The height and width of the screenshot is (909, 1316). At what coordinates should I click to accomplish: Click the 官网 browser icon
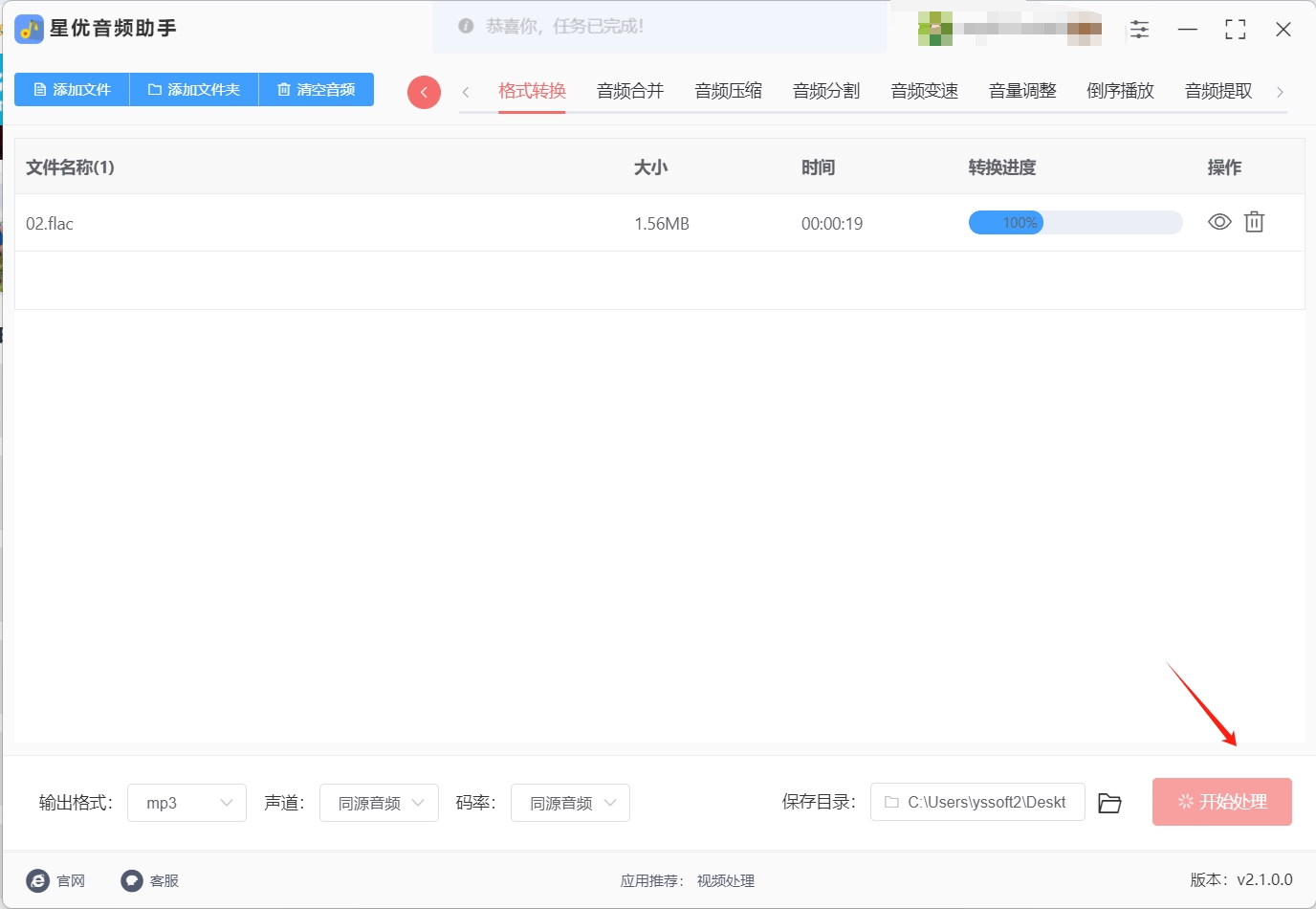click(x=37, y=880)
